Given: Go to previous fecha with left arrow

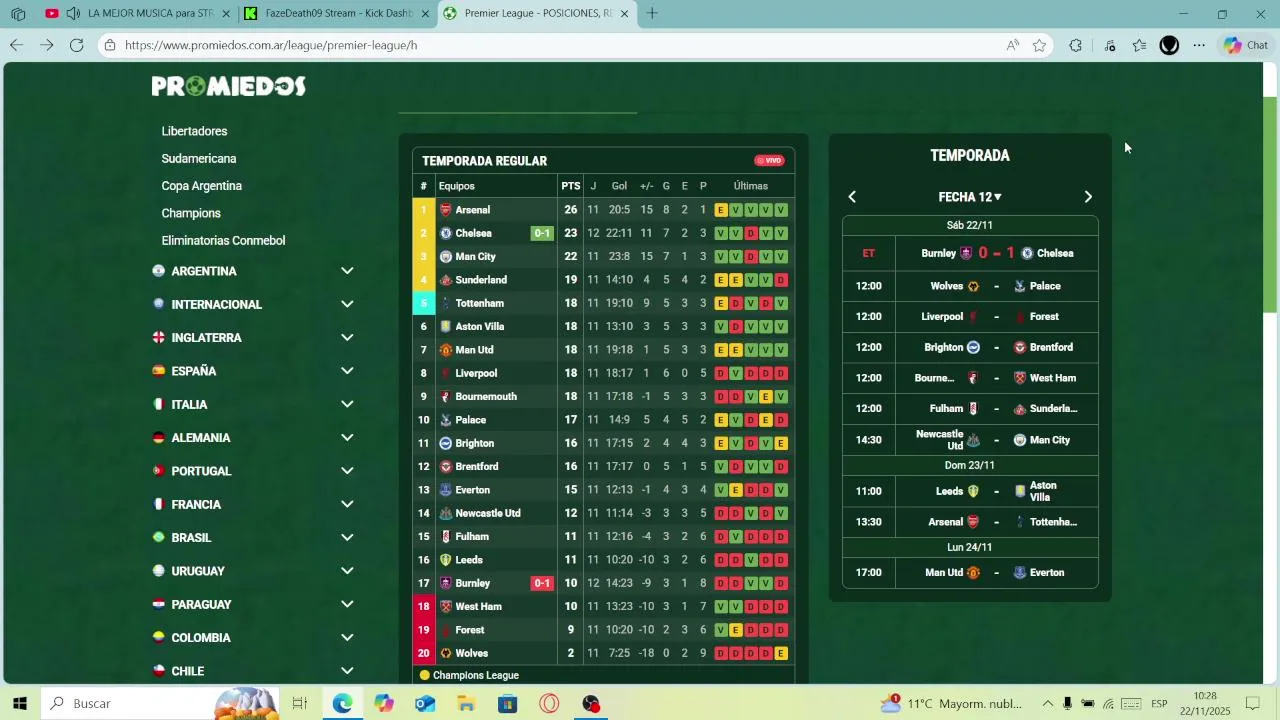Looking at the screenshot, I should tap(852, 197).
